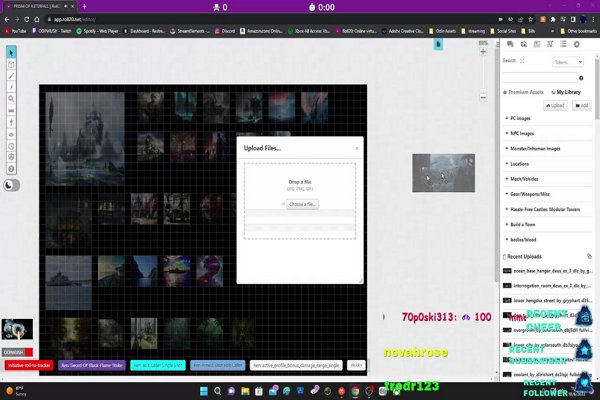Click the taskbar search icon
Screen dimensions: 600x400
(x=218, y=391)
